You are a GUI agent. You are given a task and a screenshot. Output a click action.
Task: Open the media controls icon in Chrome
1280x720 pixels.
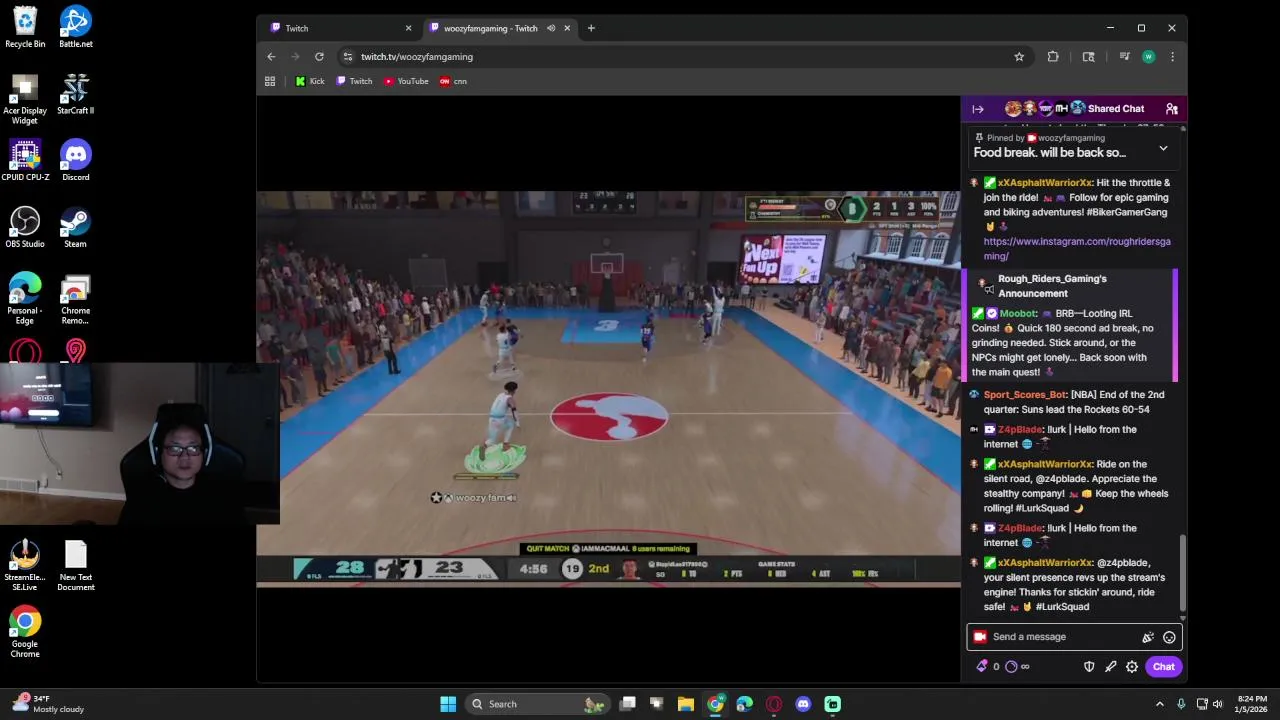pyautogui.click(x=1125, y=57)
